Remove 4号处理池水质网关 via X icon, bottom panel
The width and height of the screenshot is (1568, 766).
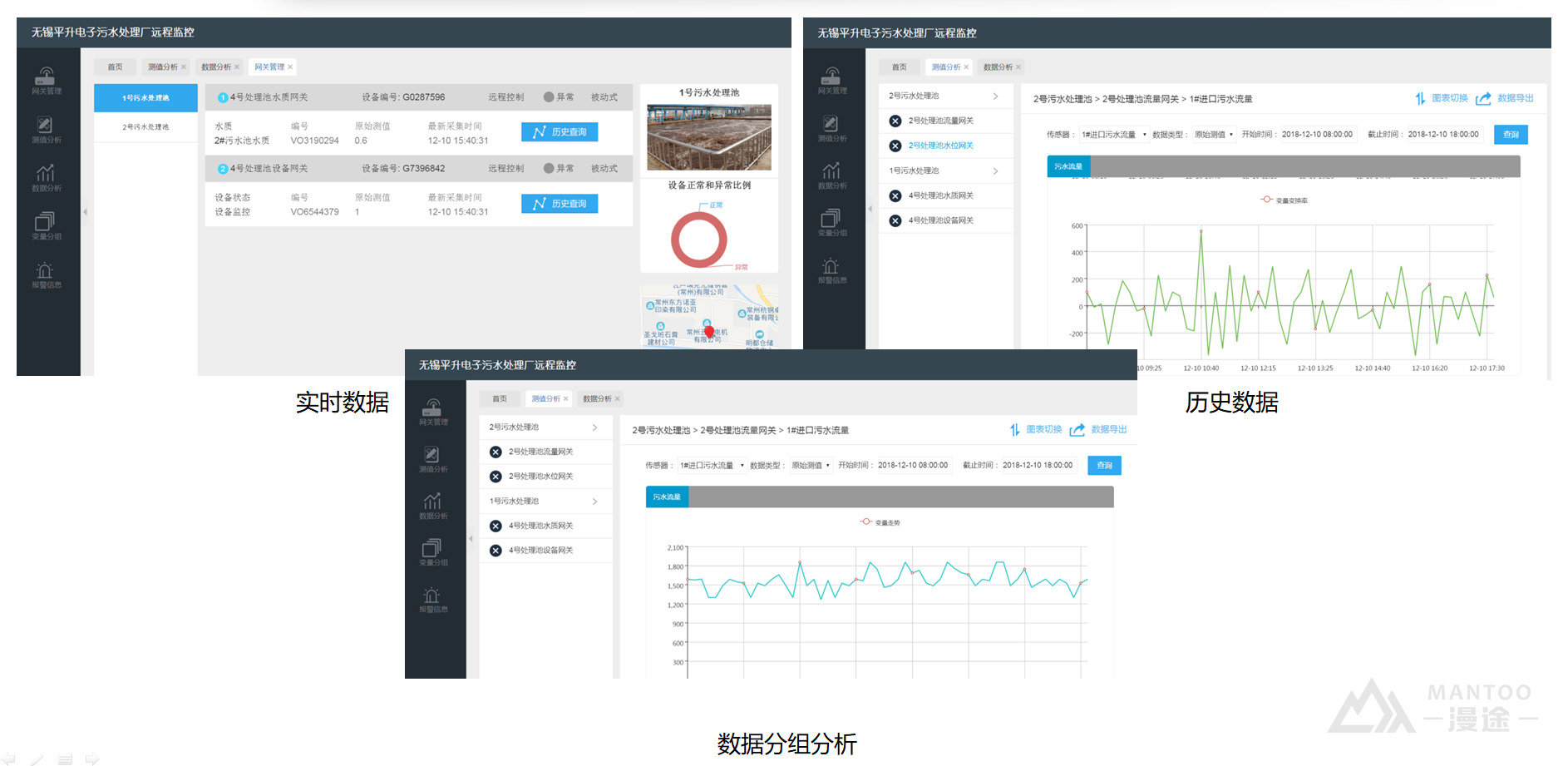(x=496, y=526)
